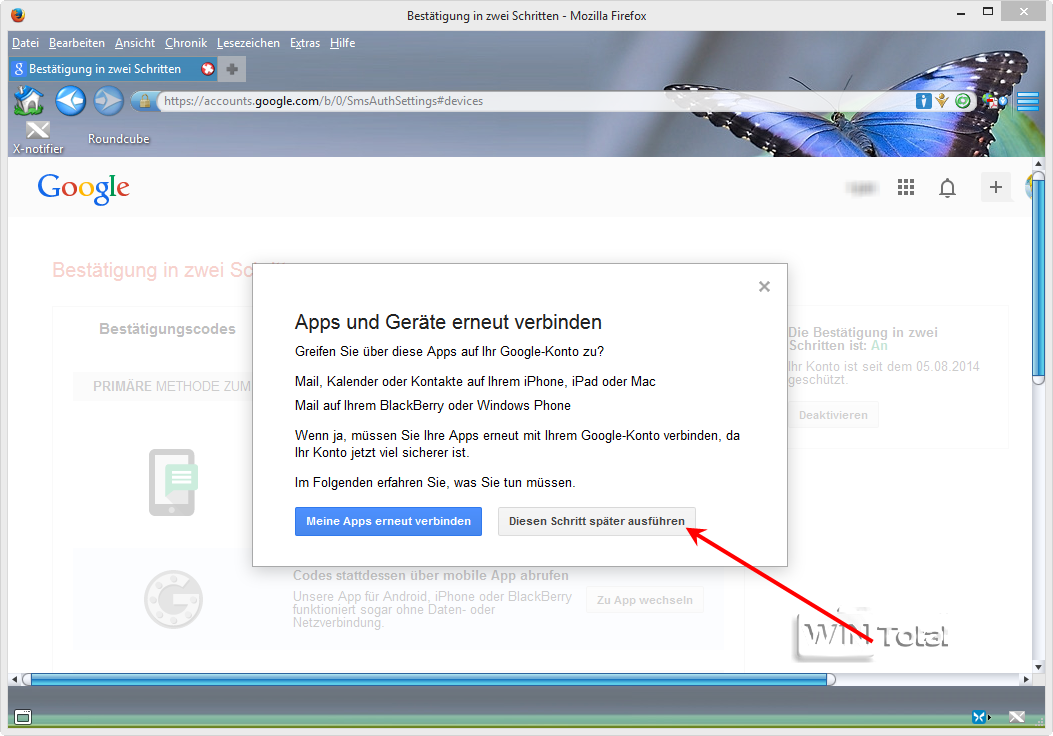Click 'Meine Apps erneut verbinden' button
The image size is (1053, 736).
(x=388, y=521)
